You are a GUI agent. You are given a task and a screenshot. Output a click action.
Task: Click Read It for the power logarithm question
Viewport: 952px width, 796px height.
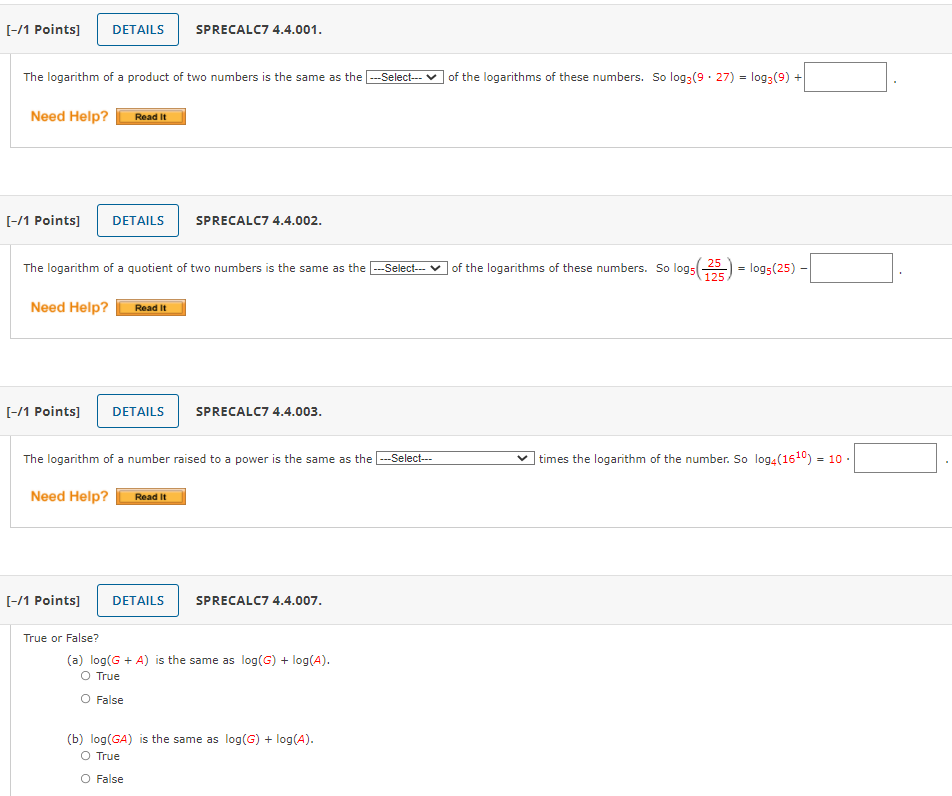(151, 497)
